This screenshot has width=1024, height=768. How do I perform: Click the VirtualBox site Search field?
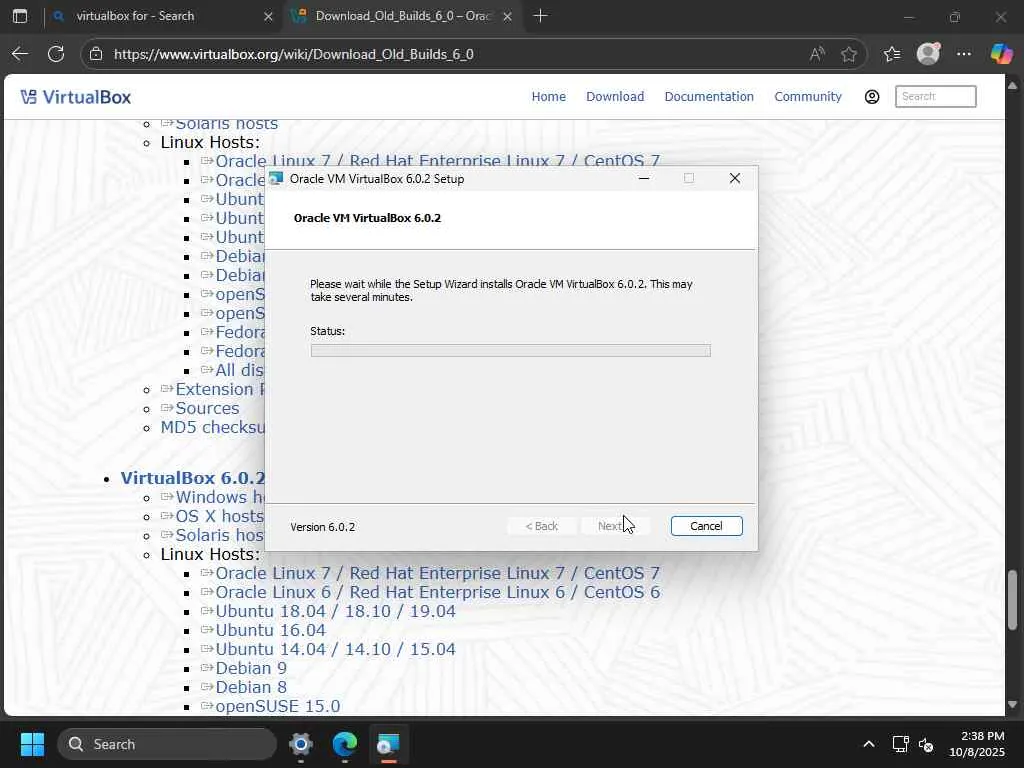[x=935, y=97]
